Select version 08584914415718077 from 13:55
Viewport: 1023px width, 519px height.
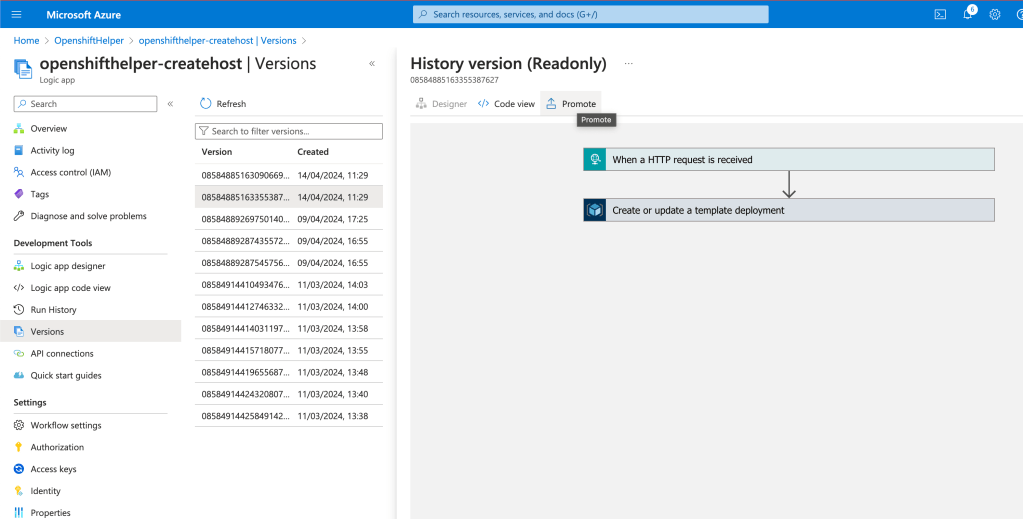tap(288, 351)
